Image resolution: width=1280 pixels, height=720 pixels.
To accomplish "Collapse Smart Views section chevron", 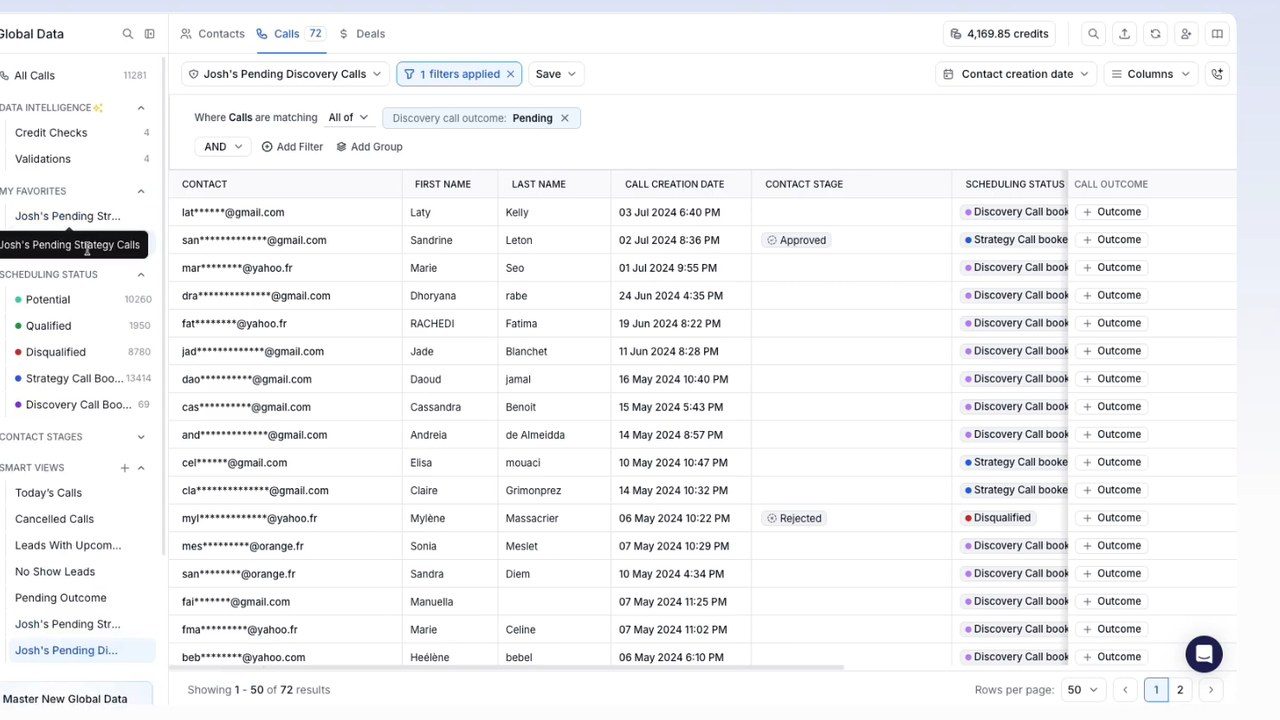I will 141,468.
